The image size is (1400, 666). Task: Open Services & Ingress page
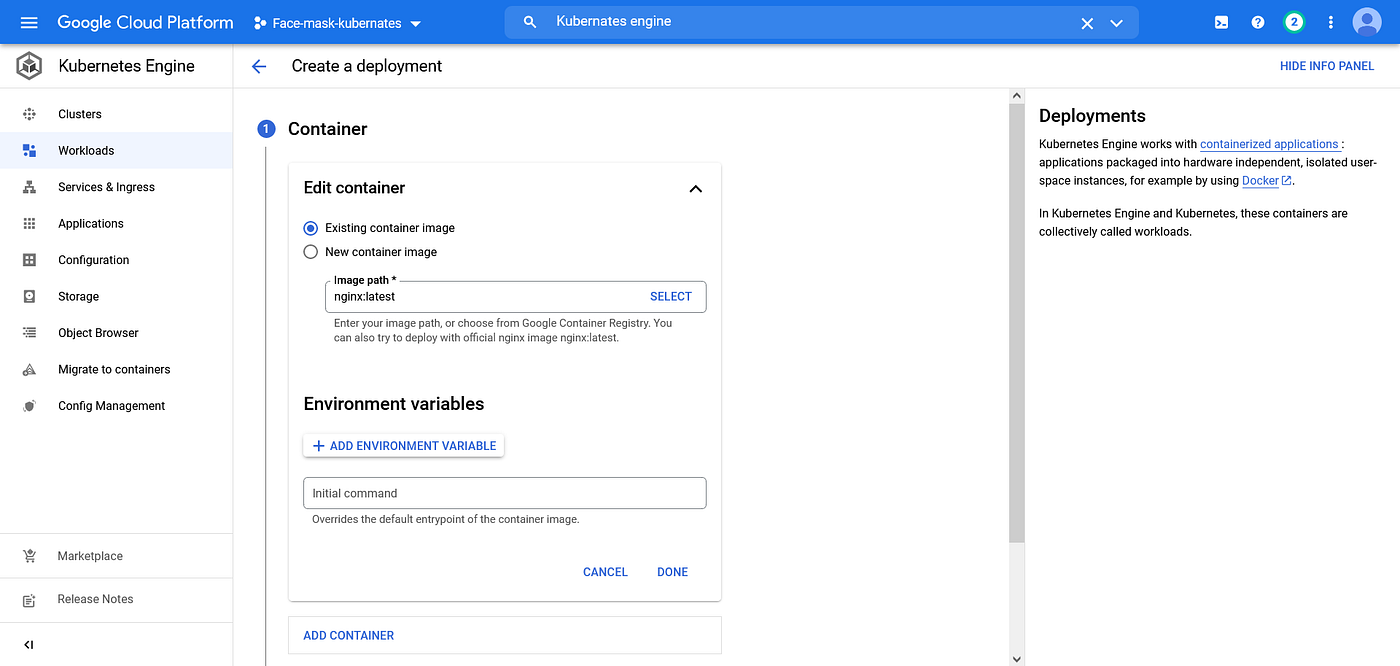coord(116,187)
